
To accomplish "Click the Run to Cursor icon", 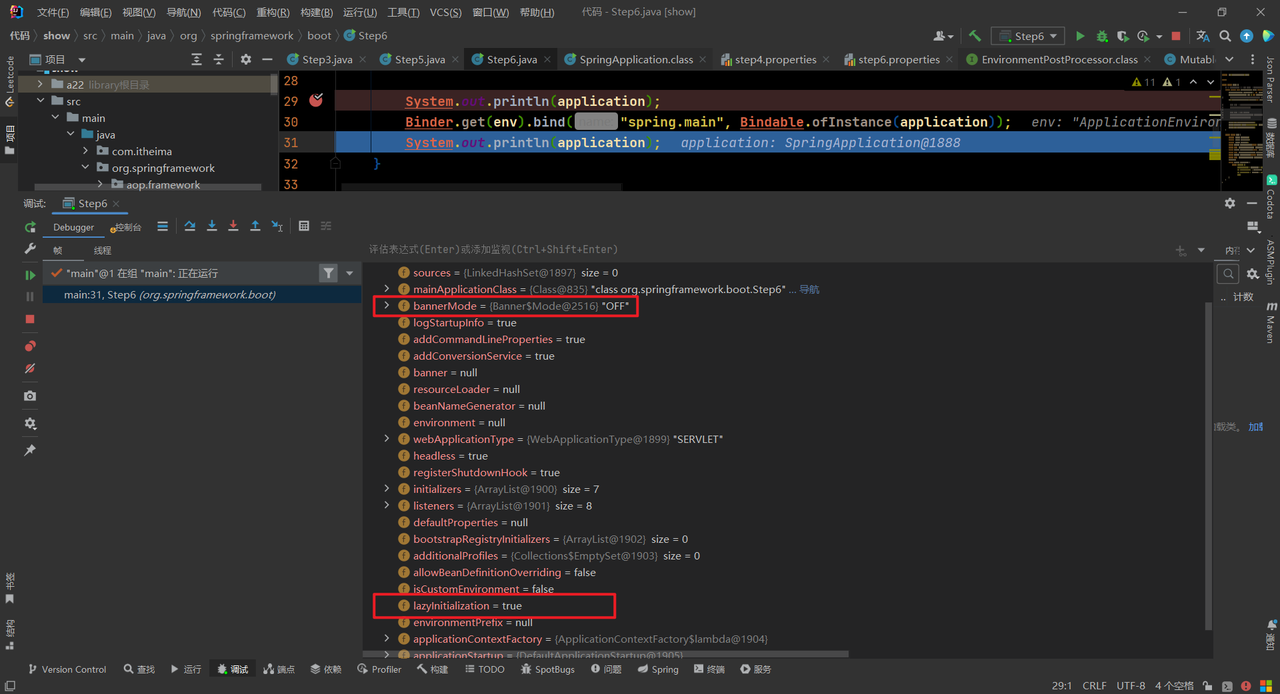I will (277, 227).
